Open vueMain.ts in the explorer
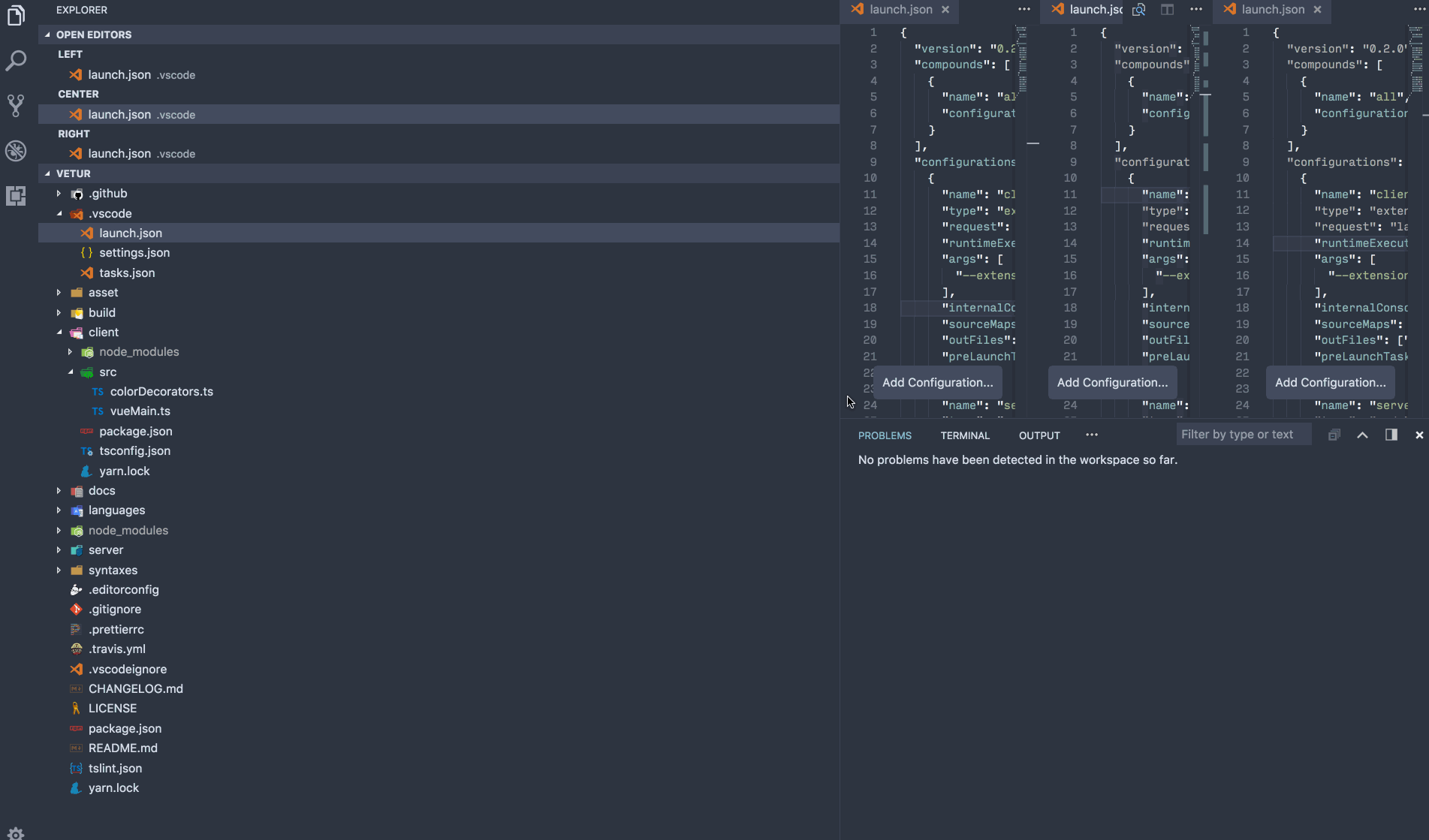The width and height of the screenshot is (1429, 840). pyautogui.click(x=439, y=411)
